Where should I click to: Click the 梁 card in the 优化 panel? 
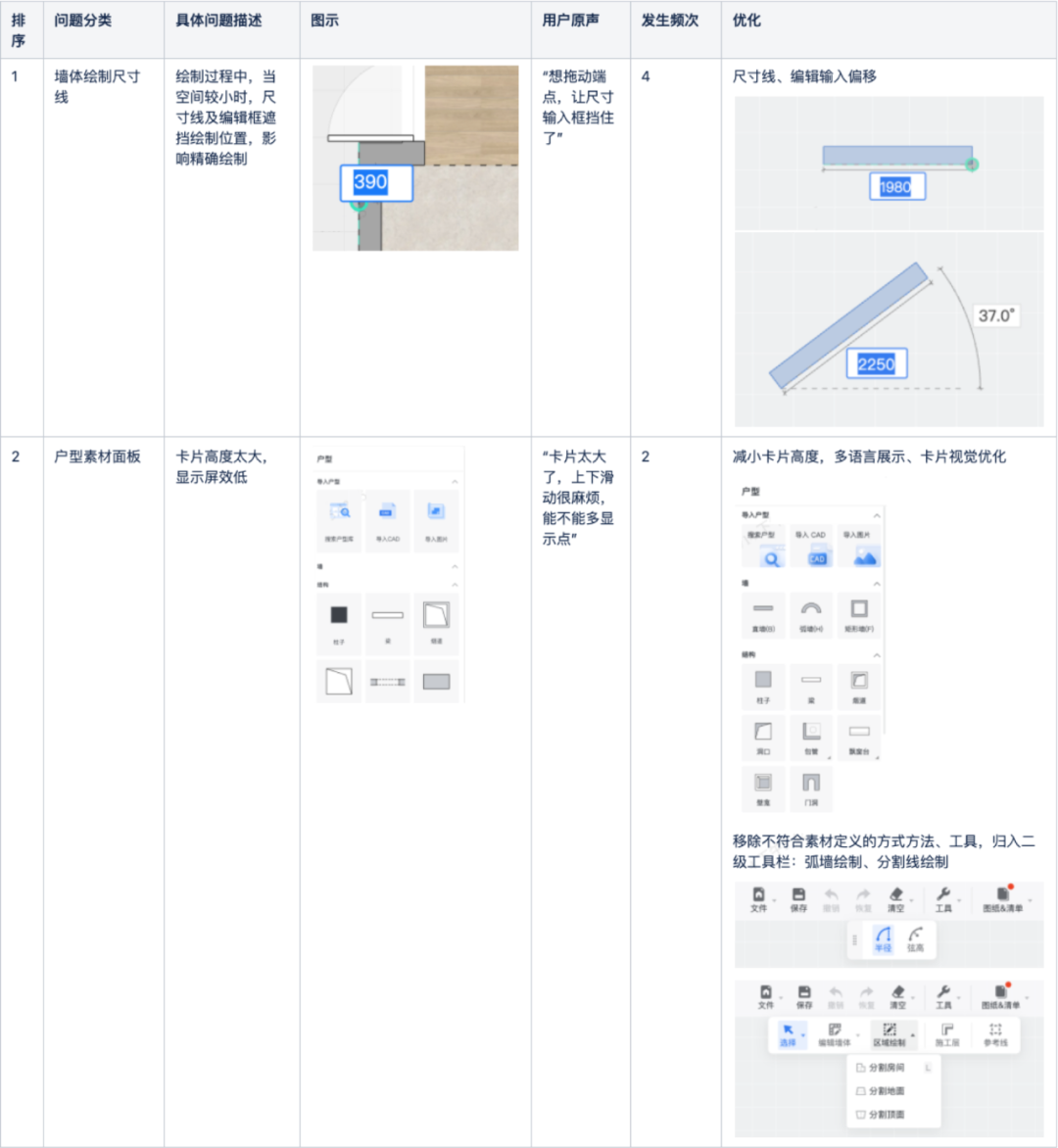click(x=810, y=688)
